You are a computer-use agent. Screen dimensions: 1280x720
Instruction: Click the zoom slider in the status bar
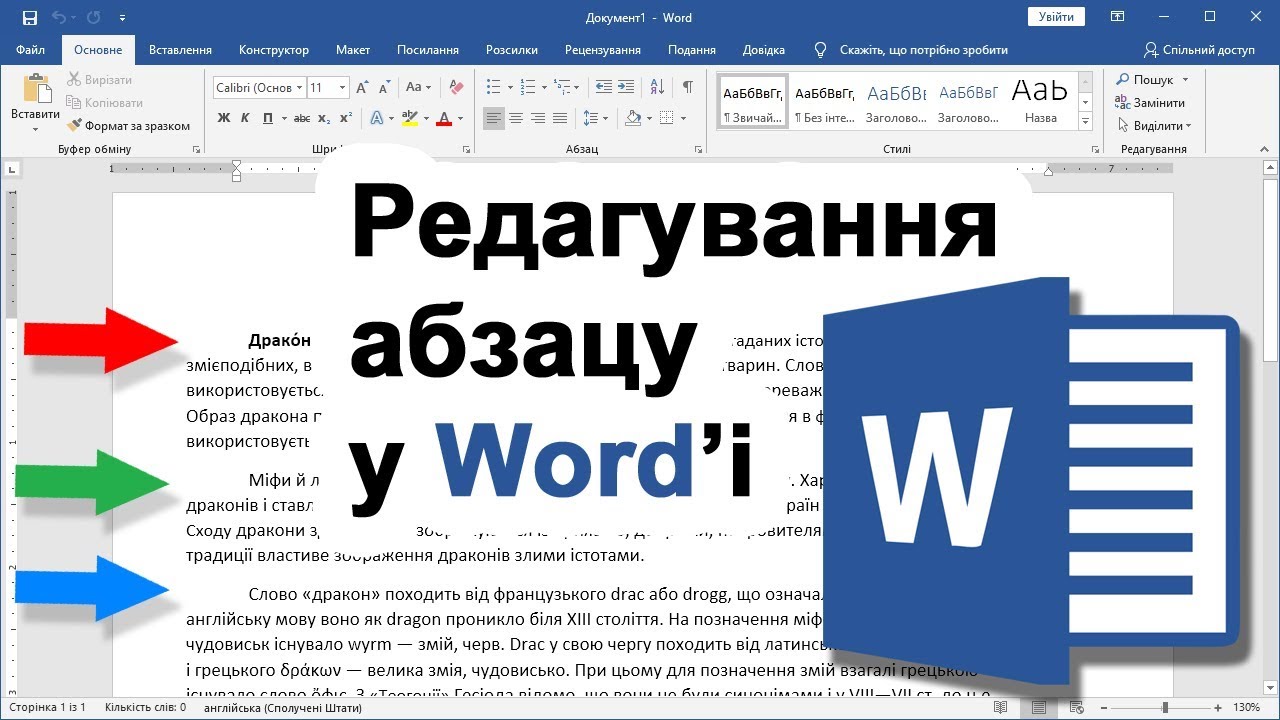(1163, 707)
